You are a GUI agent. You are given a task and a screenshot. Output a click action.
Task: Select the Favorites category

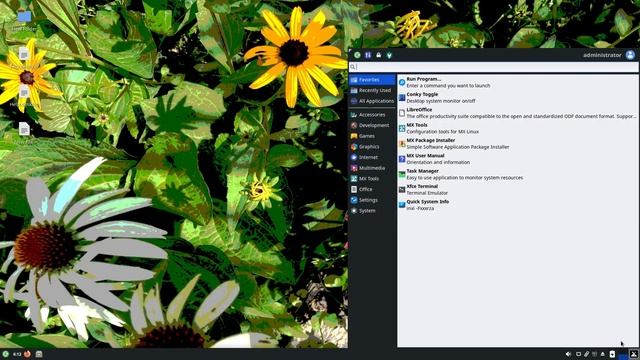tap(372, 80)
